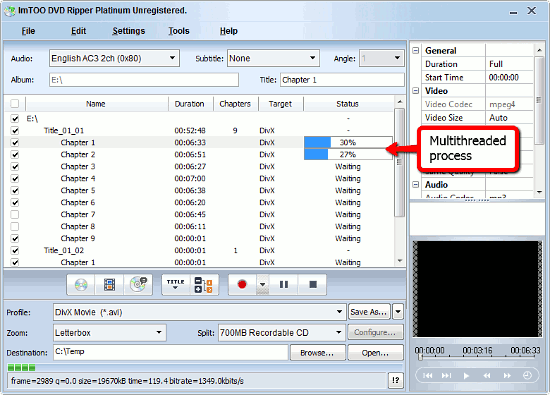Collapse the Video properties section
The height and width of the screenshot is (395, 550).
(x=416, y=91)
